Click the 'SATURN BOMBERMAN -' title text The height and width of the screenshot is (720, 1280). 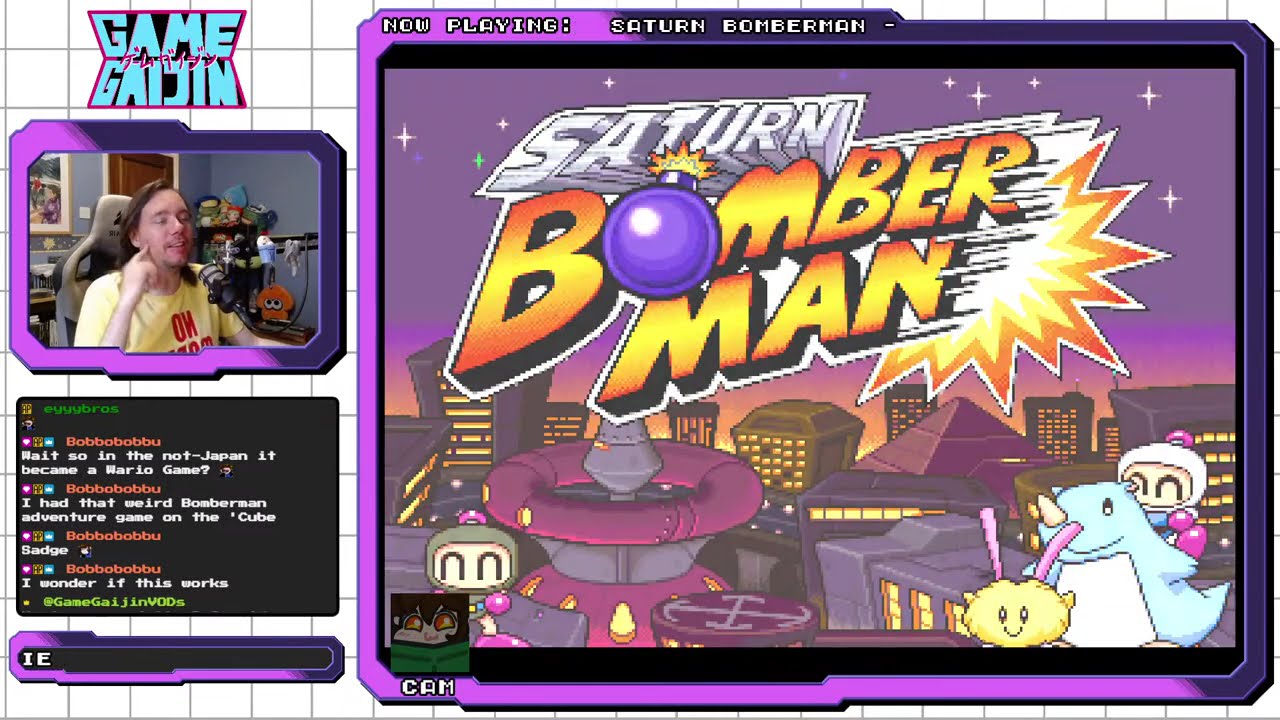[x=752, y=25]
